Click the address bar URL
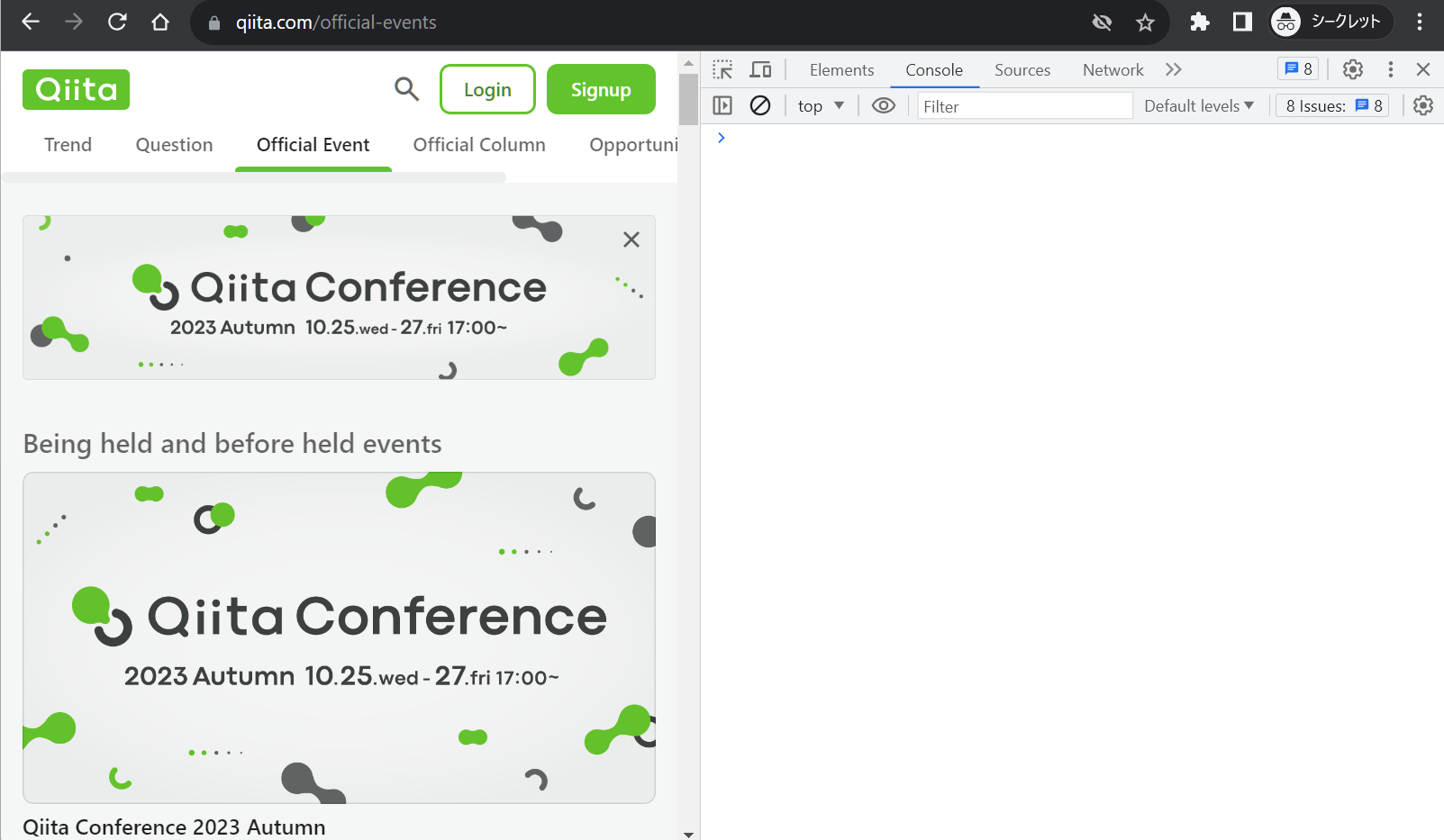1444x840 pixels. tap(336, 23)
